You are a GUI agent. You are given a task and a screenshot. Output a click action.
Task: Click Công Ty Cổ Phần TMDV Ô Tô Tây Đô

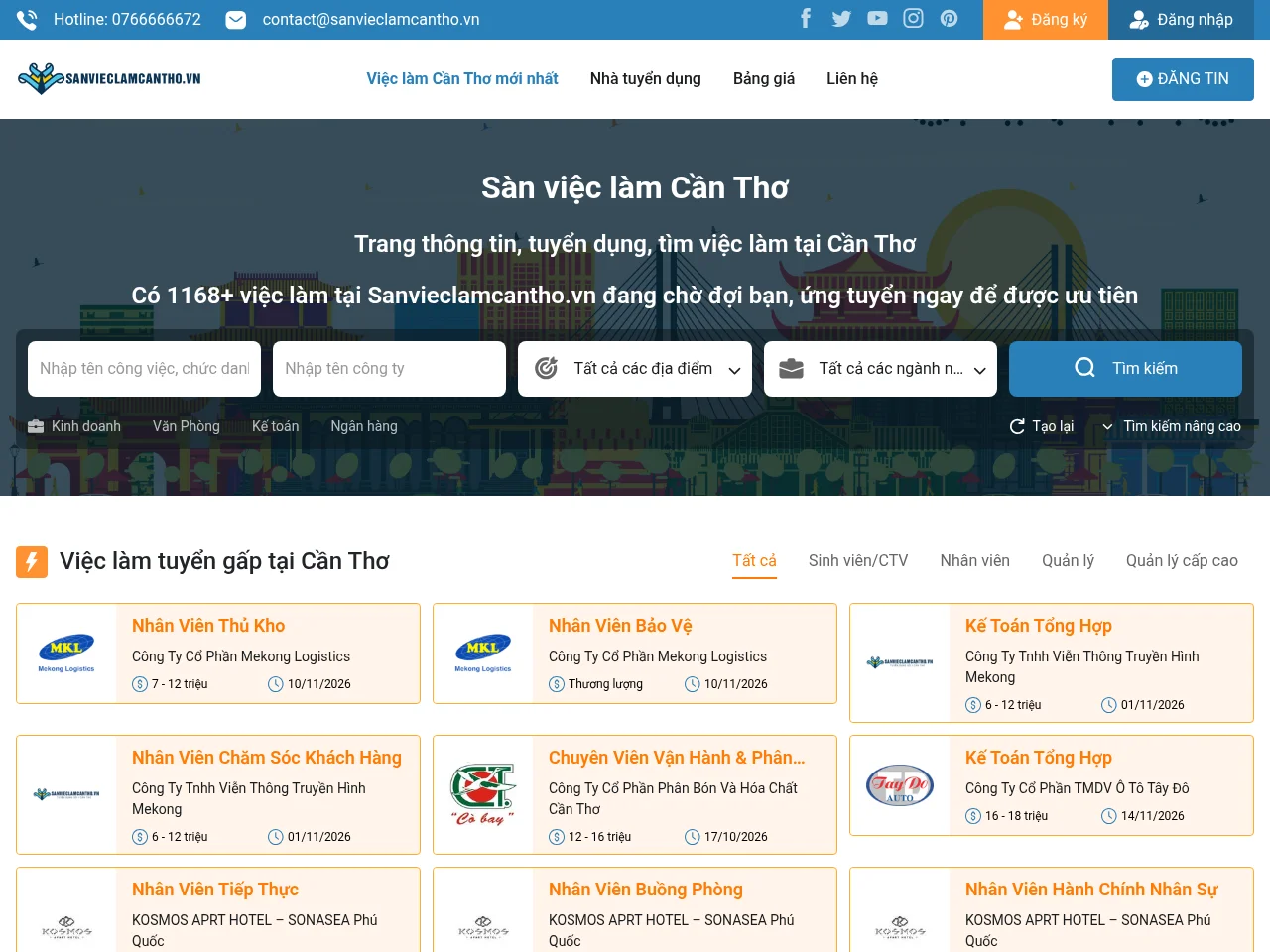coord(1078,788)
